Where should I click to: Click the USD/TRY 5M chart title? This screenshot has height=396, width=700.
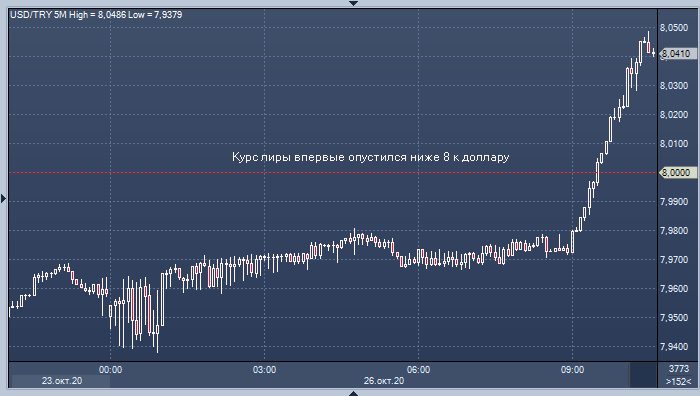coord(96,15)
